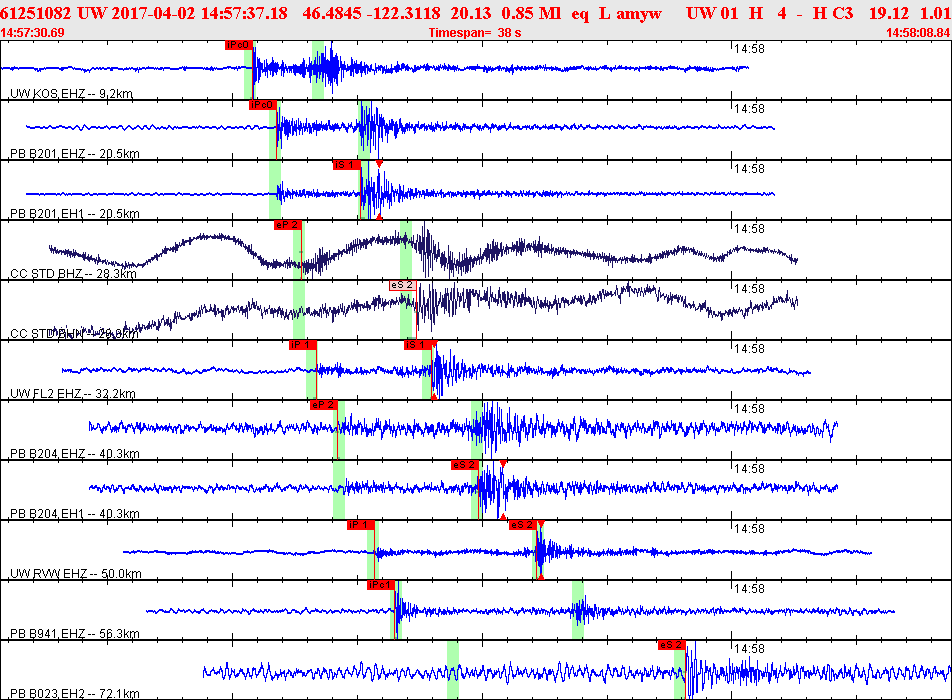Screen dimensions: 952x700
Task: Select the iS 1 pick on FL2 trace
Action: tap(418, 345)
